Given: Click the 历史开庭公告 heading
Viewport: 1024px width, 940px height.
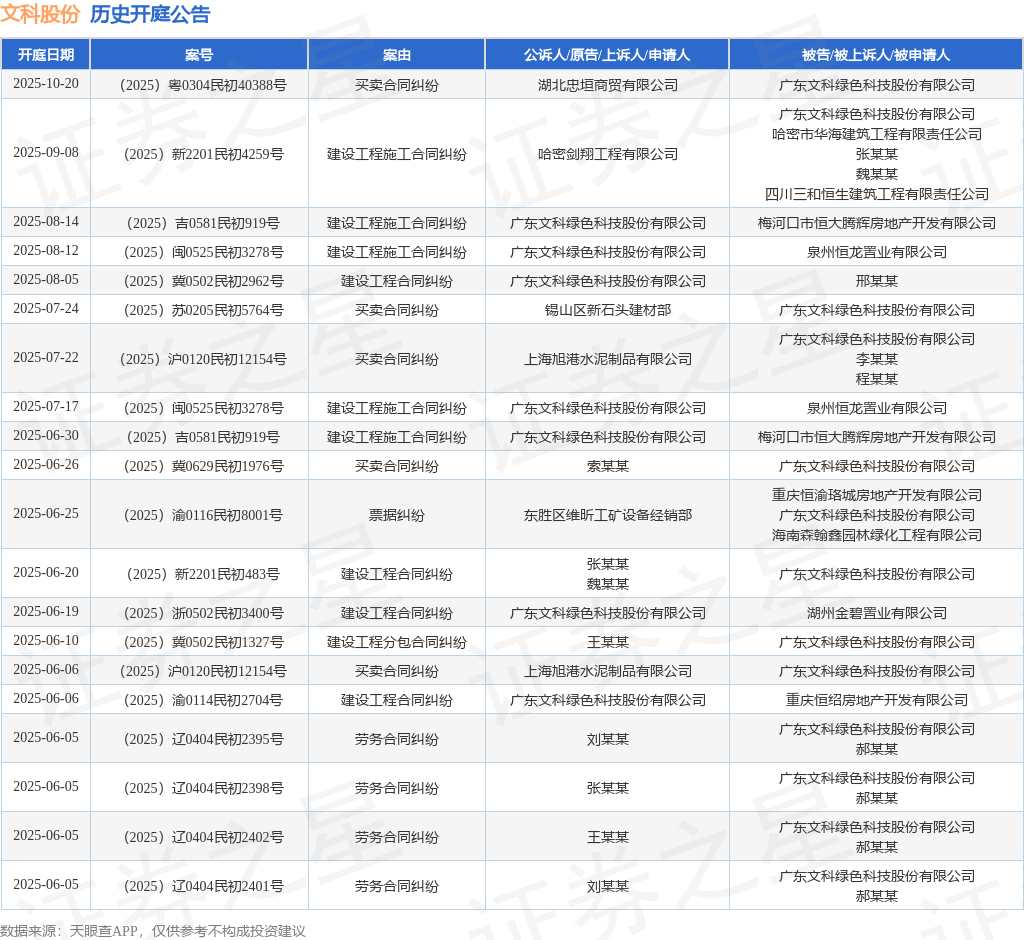Looking at the screenshot, I should pyautogui.click(x=150, y=14).
